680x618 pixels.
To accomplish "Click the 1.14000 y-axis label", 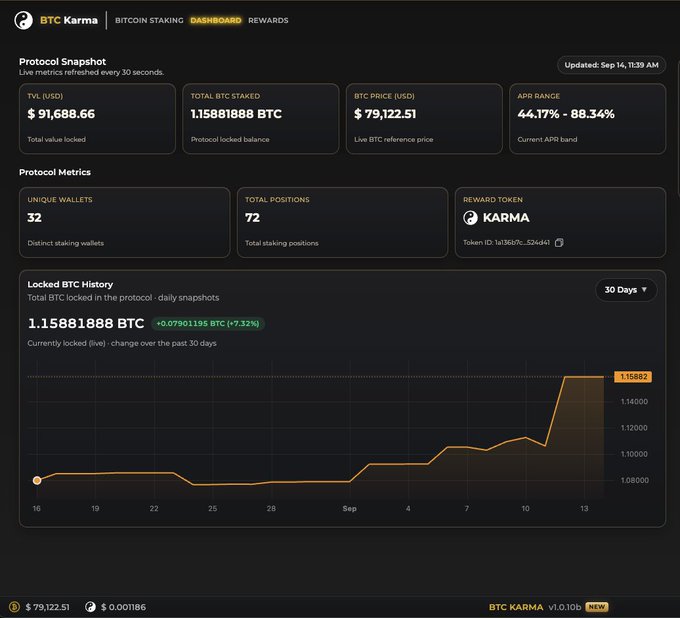I will [634, 402].
